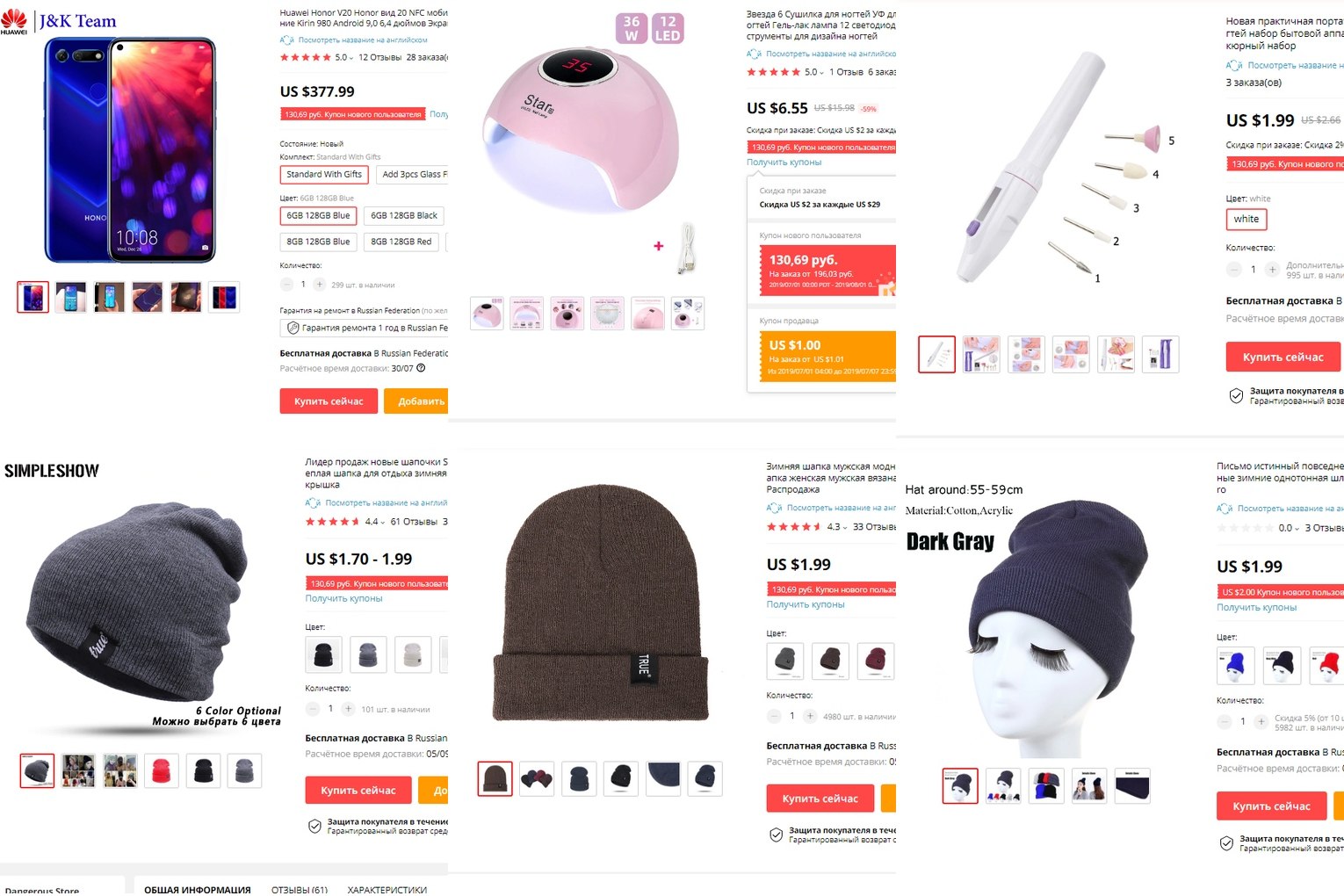
Task: Click Купить сейчас for Huawei phone
Action: click(x=329, y=401)
